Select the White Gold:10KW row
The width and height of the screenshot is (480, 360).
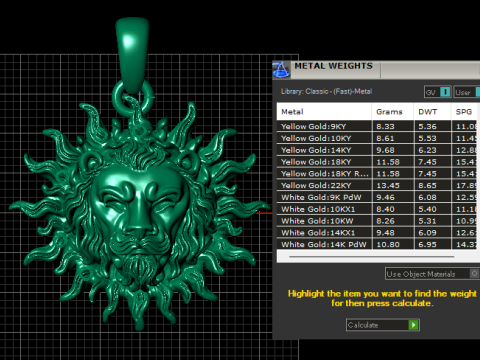(x=377, y=221)
